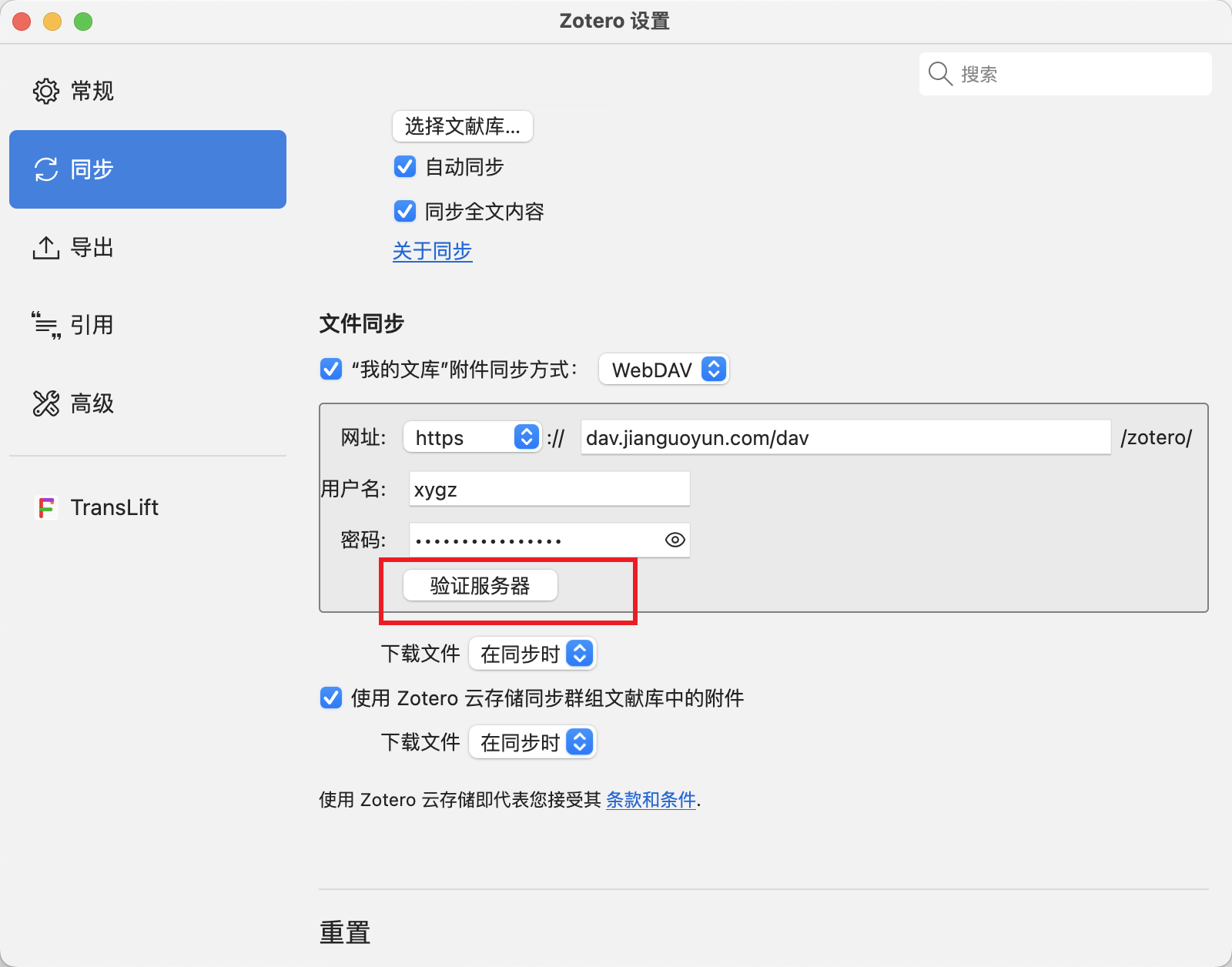Switch to the 导出 settings pane
This screenshot has height=967, width=1232.
click(92, 248)
